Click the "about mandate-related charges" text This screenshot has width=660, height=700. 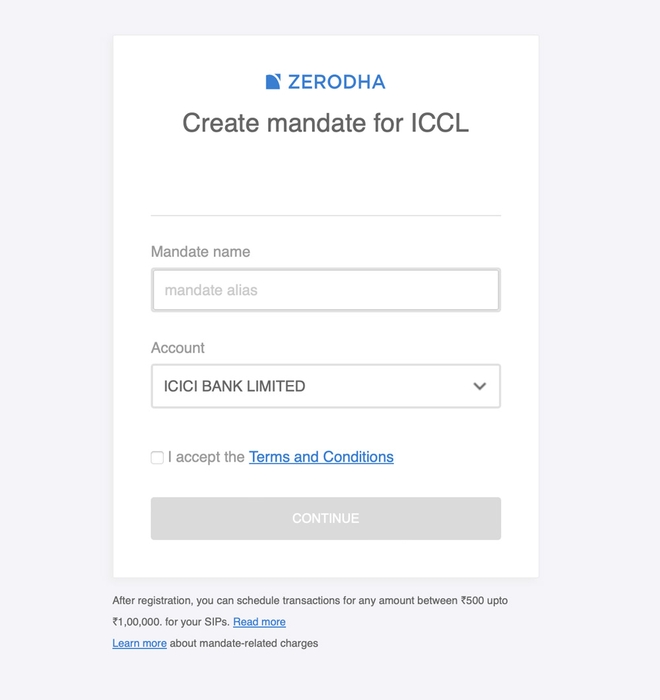tap(244, 643)
